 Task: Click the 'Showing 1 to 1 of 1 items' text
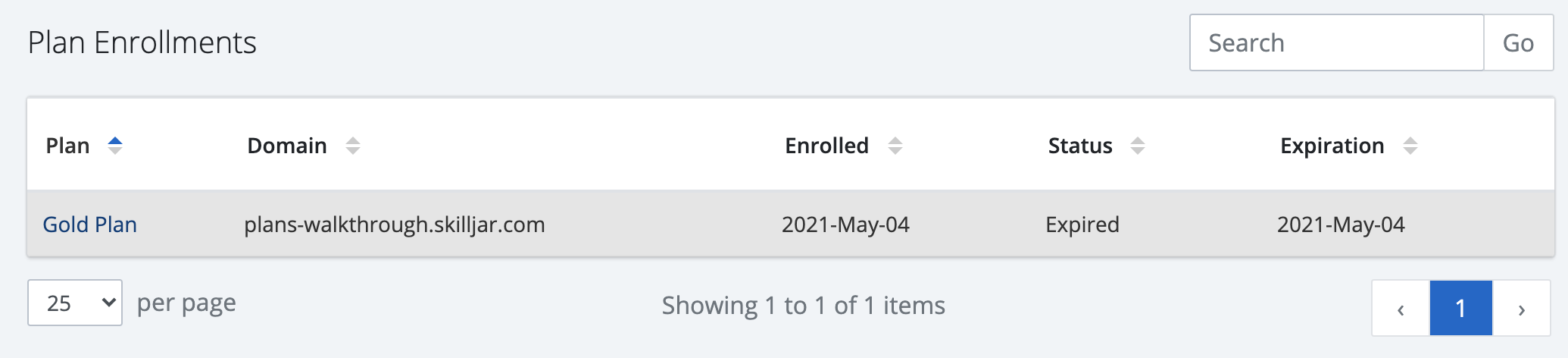pos(803,306)
